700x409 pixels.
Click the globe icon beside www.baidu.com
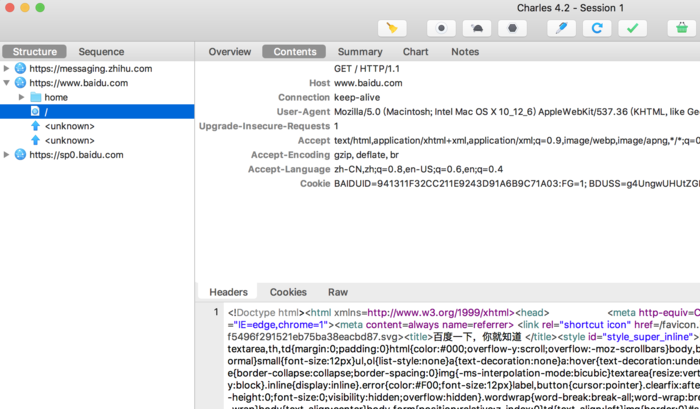click(x=20, y=83)
